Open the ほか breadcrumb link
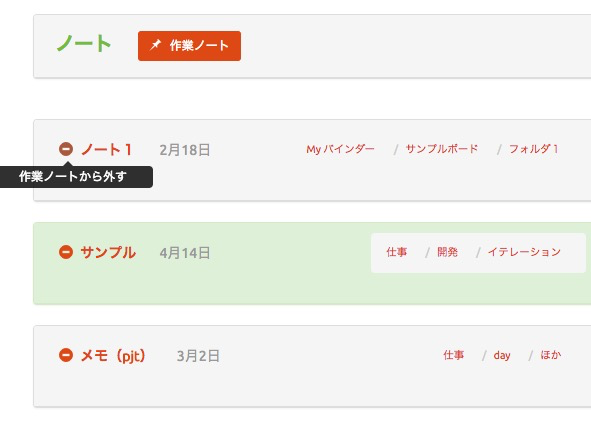591x423 pixels. click(x=551, y=355)
